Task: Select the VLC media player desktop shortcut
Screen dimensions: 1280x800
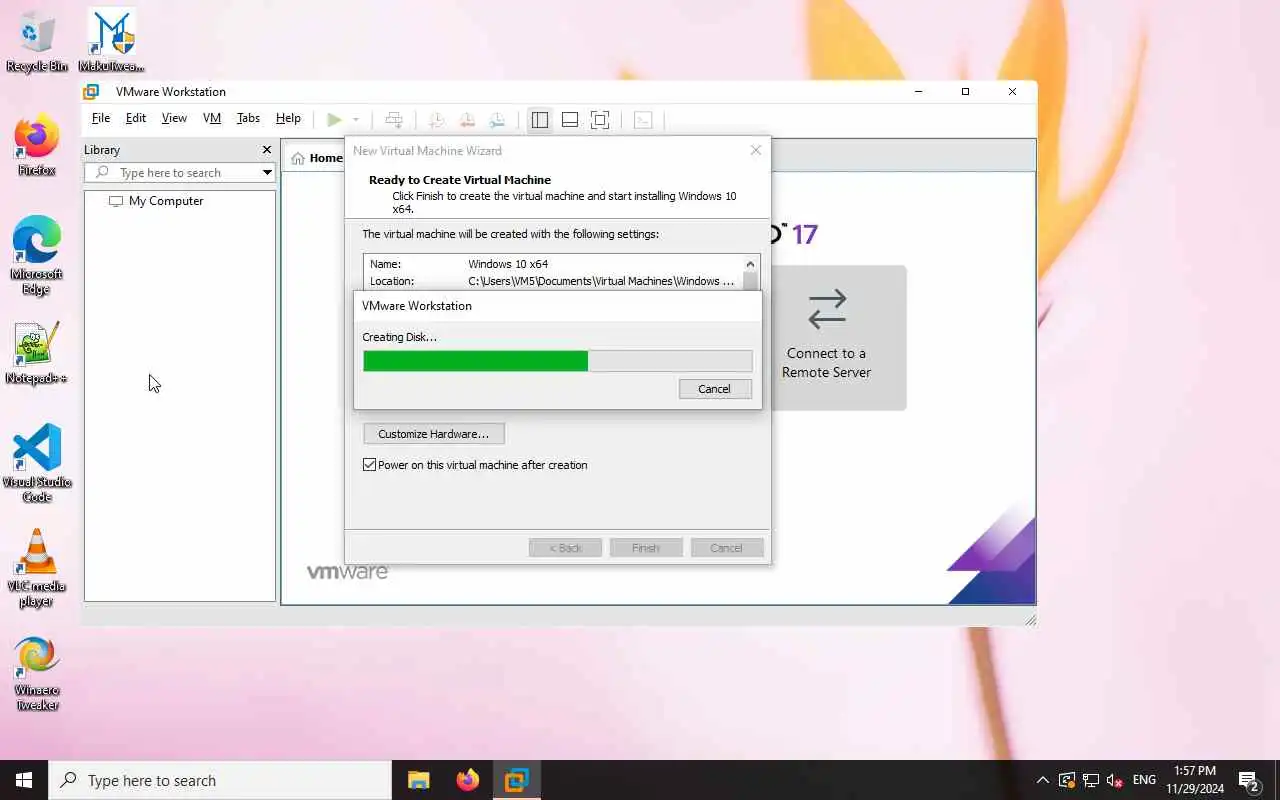Action: (37, 568)
